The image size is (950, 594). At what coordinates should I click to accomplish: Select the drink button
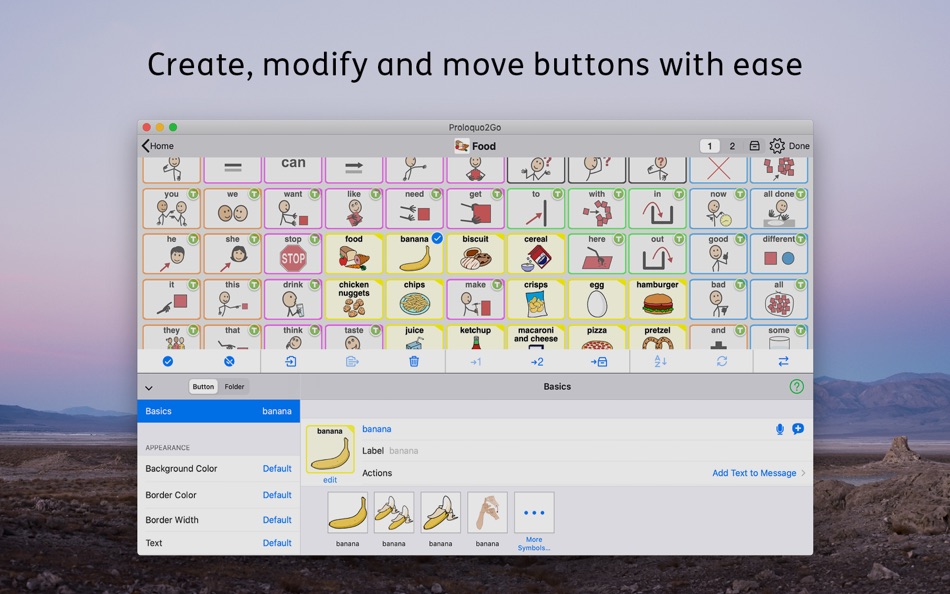tap(293, 299)
